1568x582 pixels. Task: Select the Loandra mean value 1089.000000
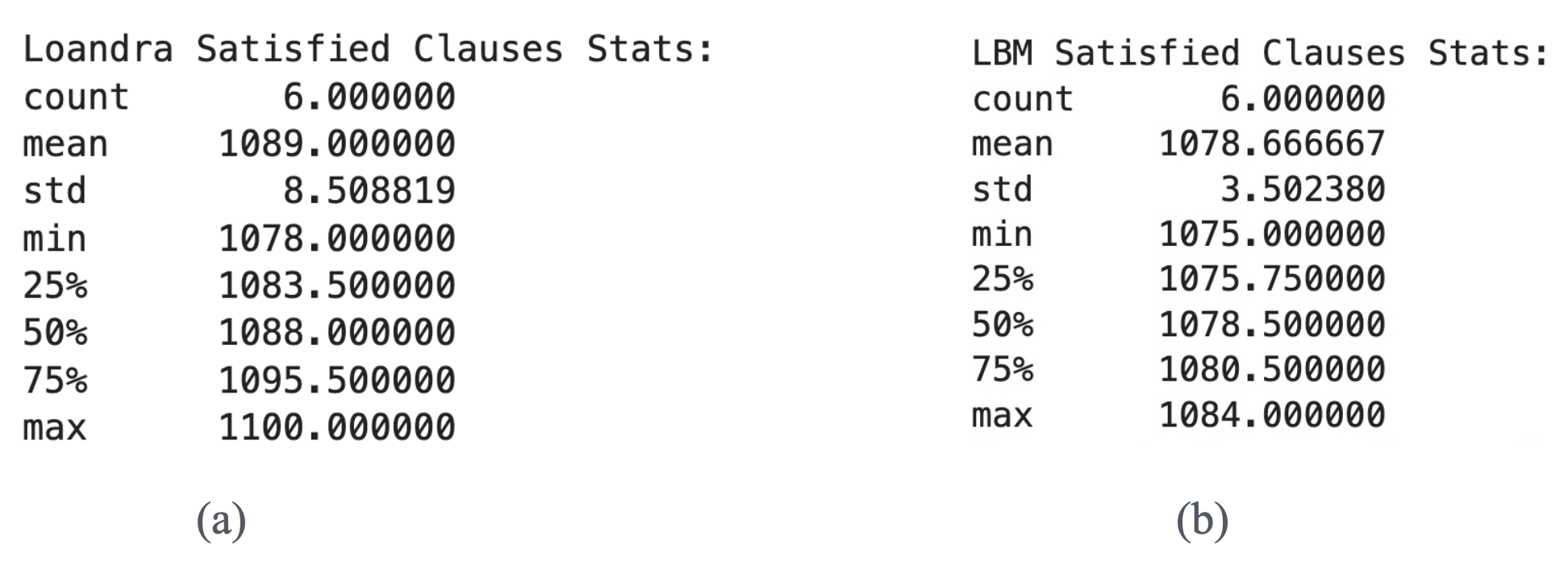pyautogui.click(x=337, y=144)
